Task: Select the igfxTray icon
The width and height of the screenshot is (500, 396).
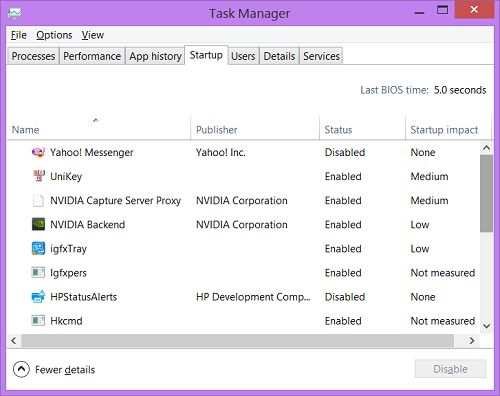Action: point(38,249)
